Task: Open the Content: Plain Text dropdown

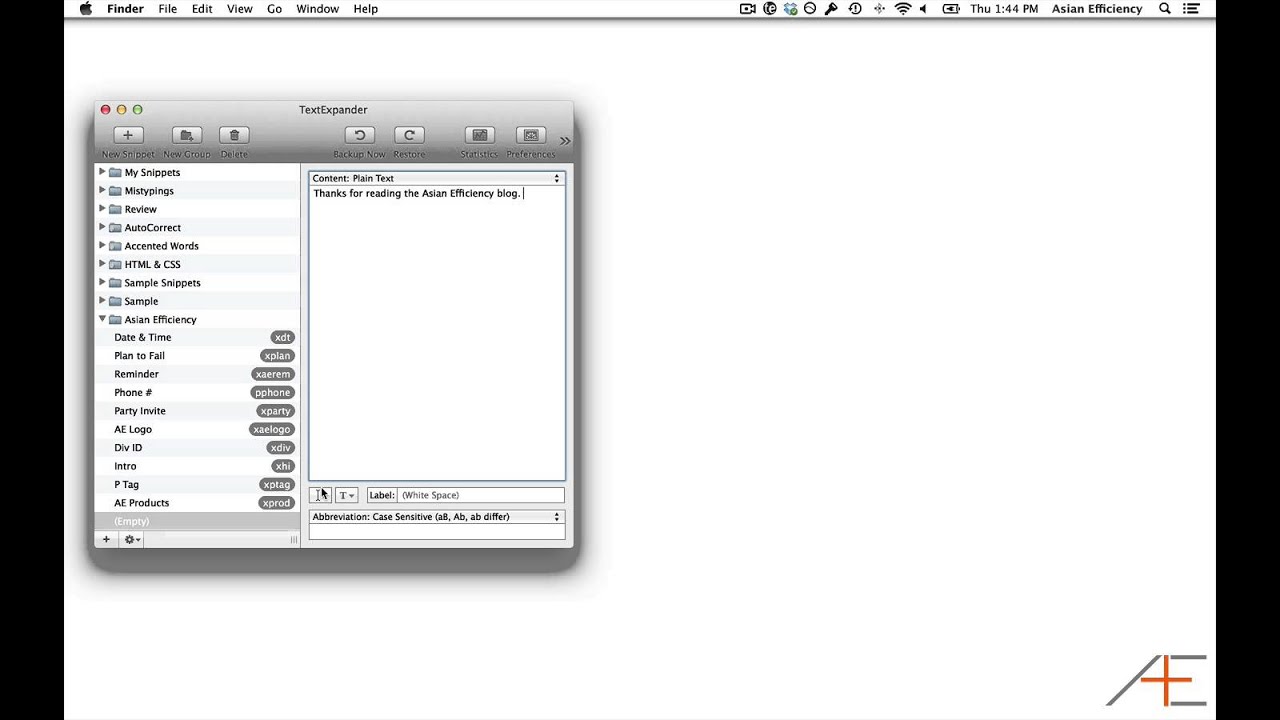Action: 437,178
